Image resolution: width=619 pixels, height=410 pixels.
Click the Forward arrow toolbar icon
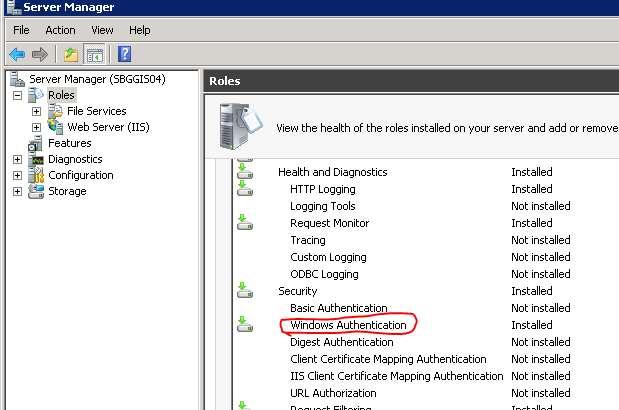pos(39,54)
